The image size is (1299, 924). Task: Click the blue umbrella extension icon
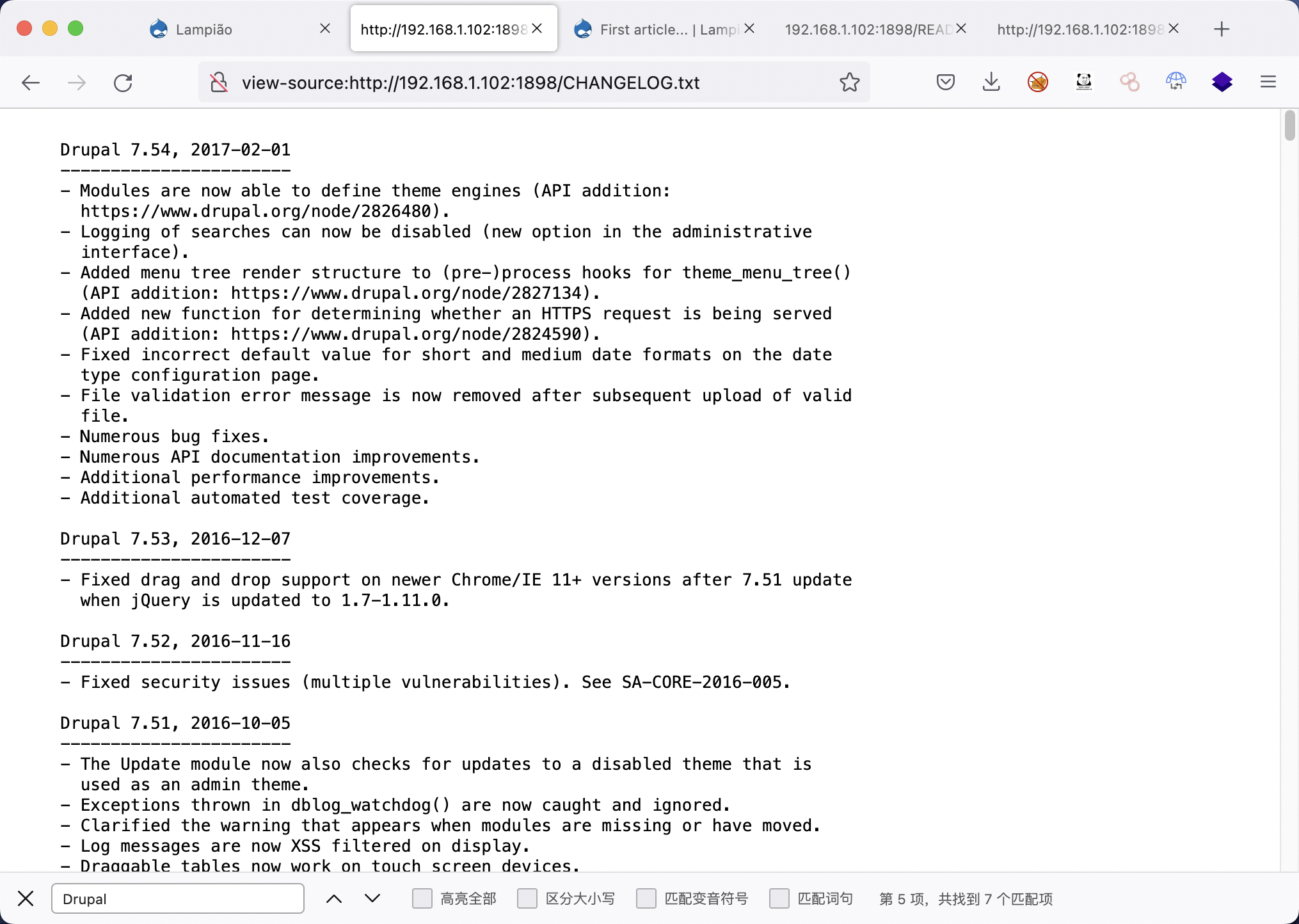point(1175,82)
